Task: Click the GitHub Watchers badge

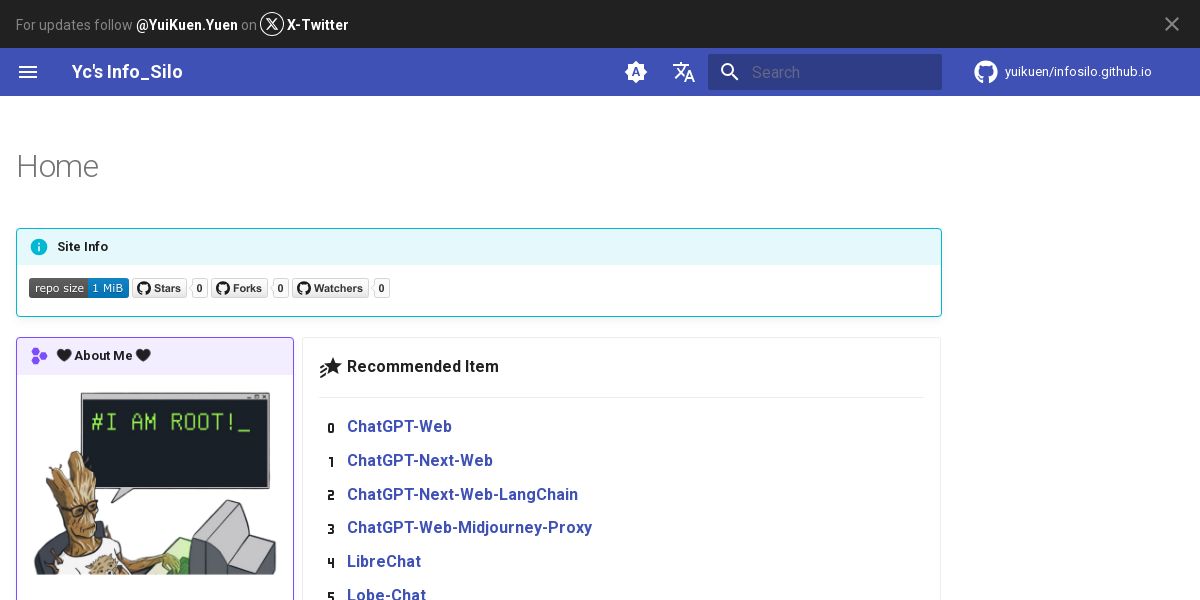Action: click(x=330, y=288)
